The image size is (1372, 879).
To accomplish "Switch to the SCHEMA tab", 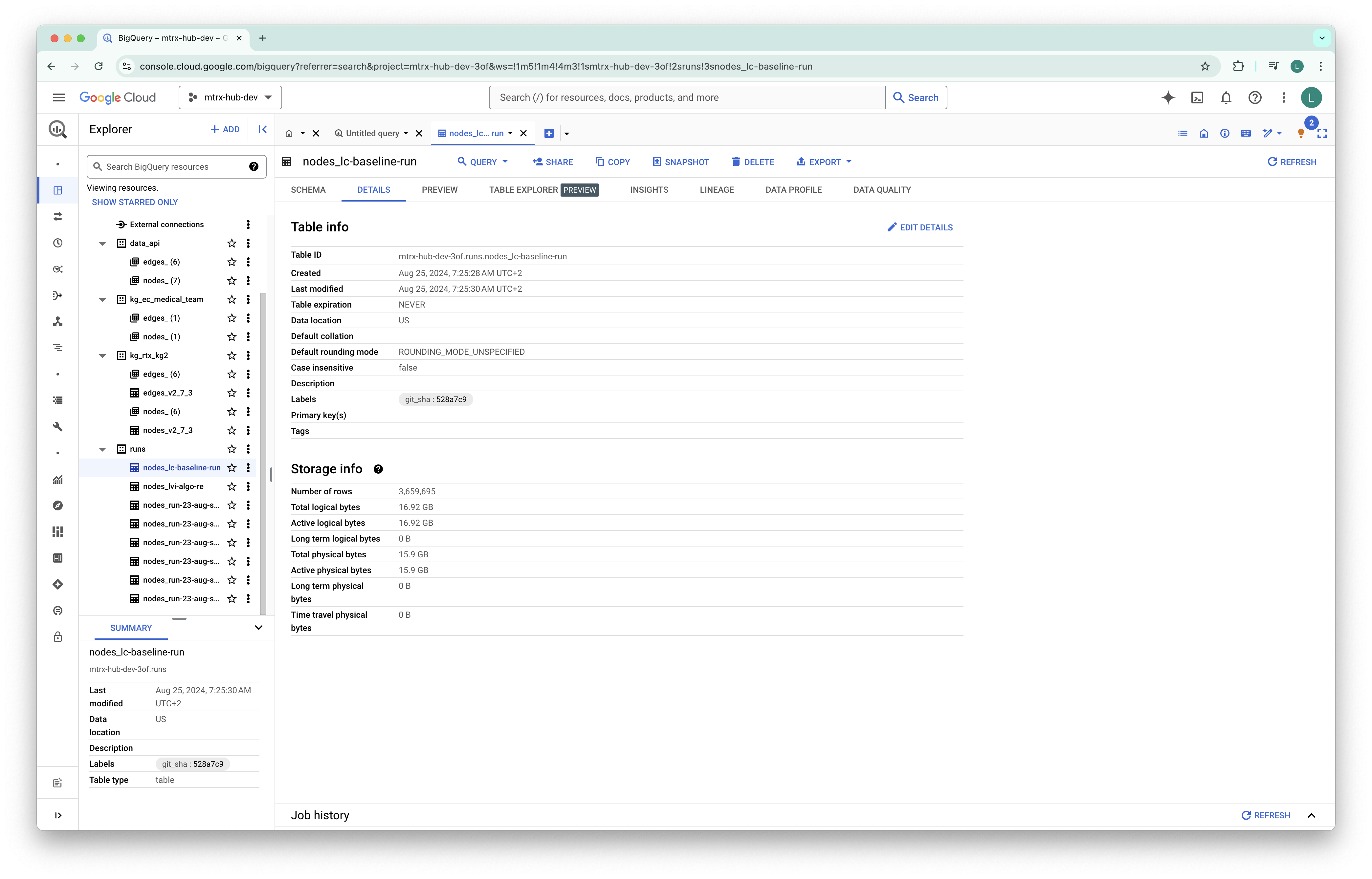I will [308, 190].
